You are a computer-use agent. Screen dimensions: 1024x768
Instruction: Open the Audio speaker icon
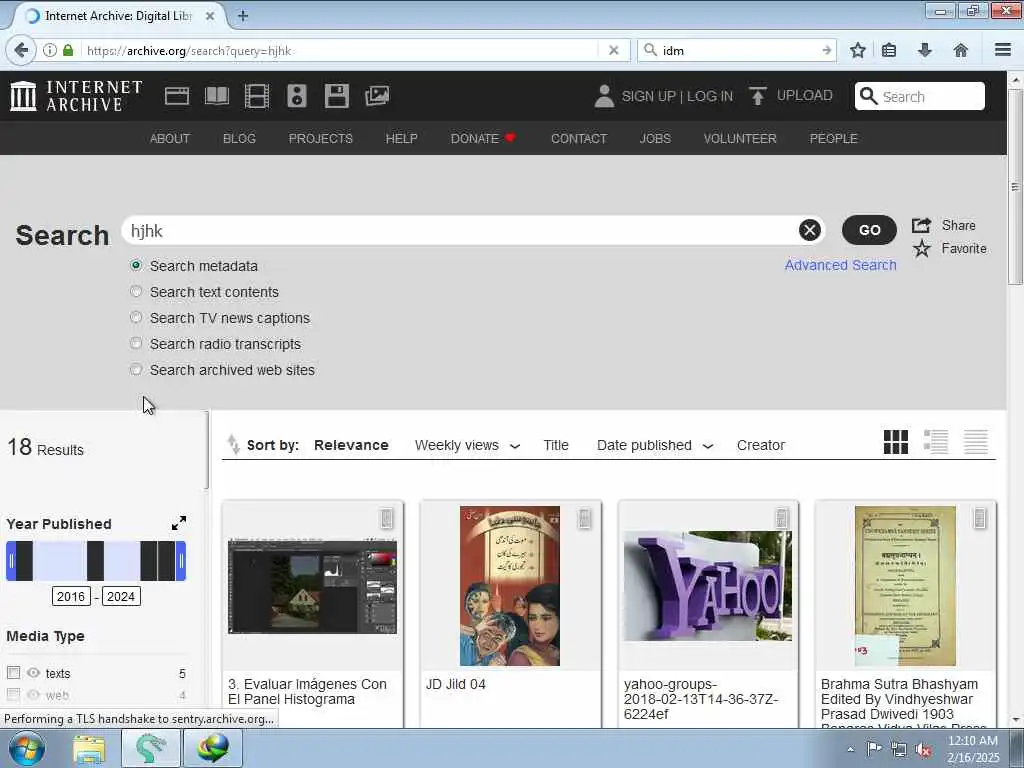(x=296, y=96)
